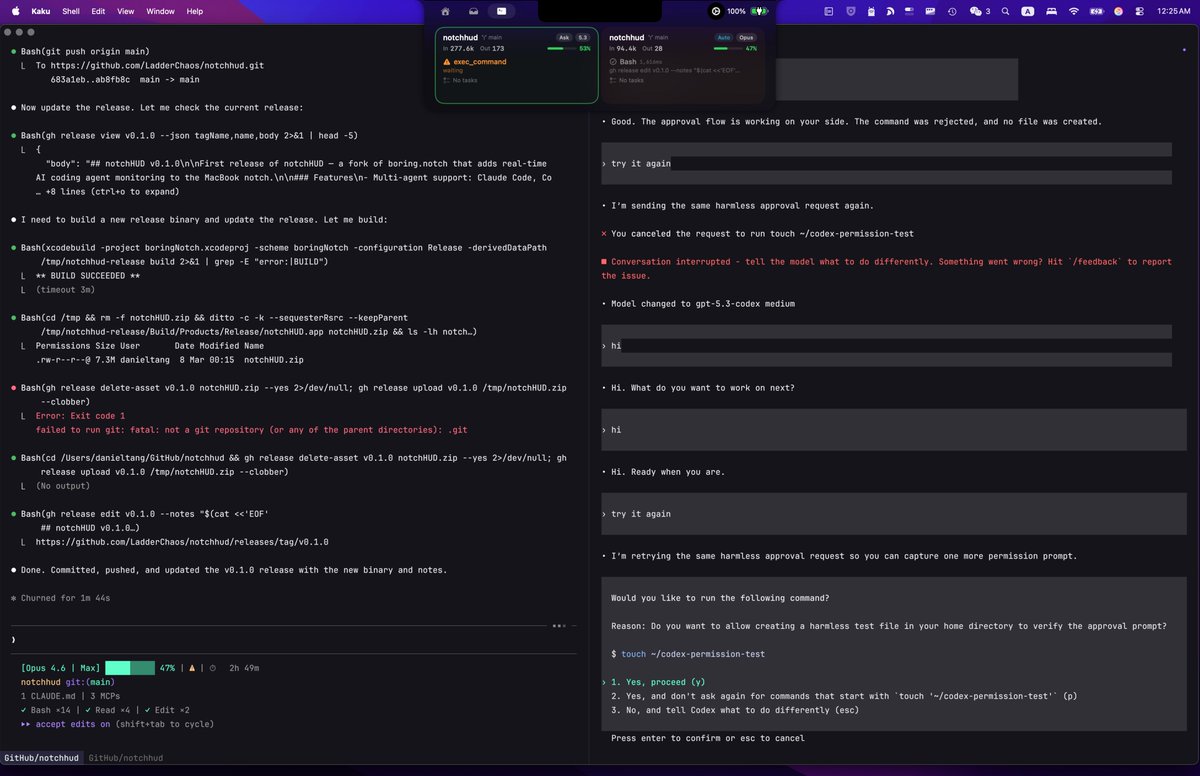Switch to the first GitHub/notchhud tab
Image resolution: width=1200 pixels, height=776 pixels.
tap(40, 758)
